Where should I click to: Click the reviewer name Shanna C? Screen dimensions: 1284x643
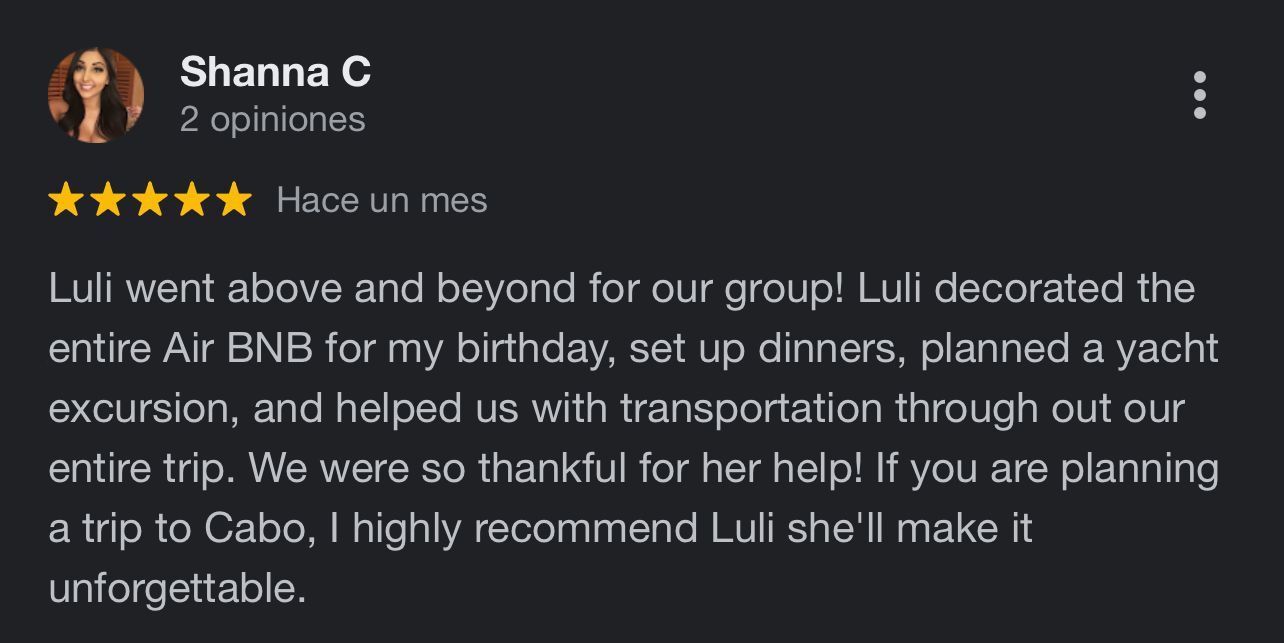coord(275,72)
